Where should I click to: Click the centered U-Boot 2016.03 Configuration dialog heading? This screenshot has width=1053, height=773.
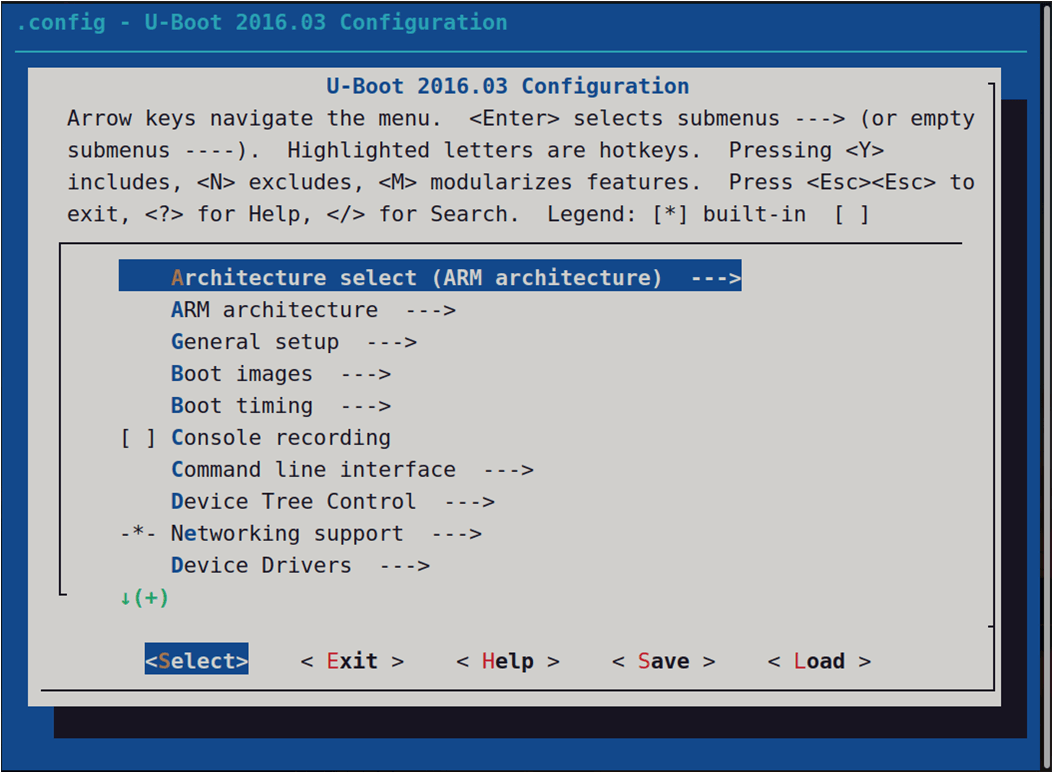(x=507, y=86)
